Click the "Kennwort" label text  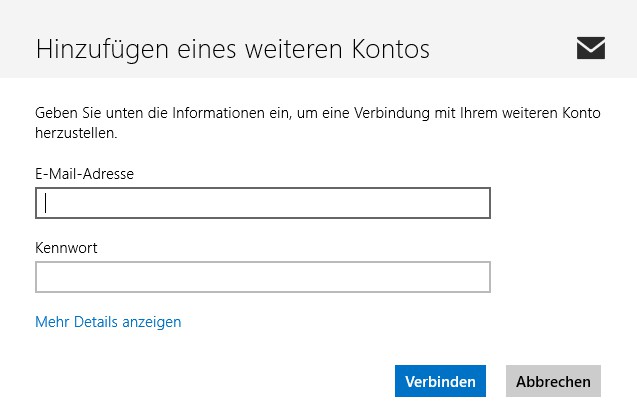pyautogui.click(x=66, y=247)
